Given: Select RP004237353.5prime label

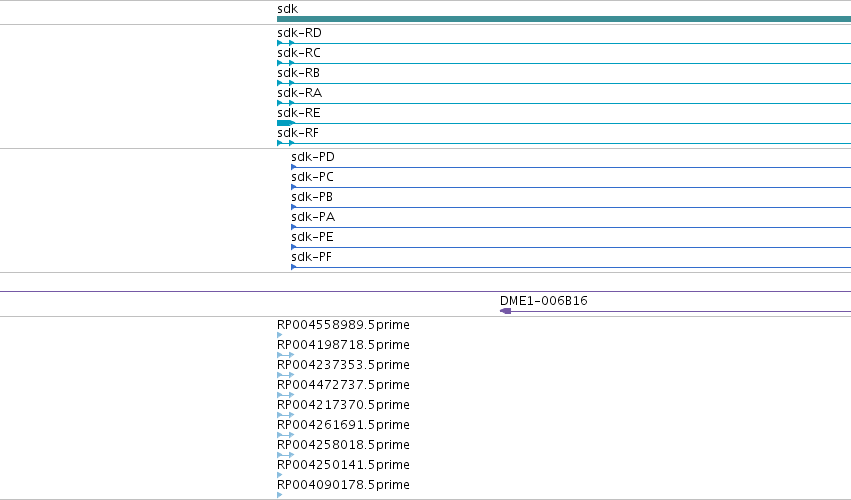Looking at the screenshot, I should (344, 365).
